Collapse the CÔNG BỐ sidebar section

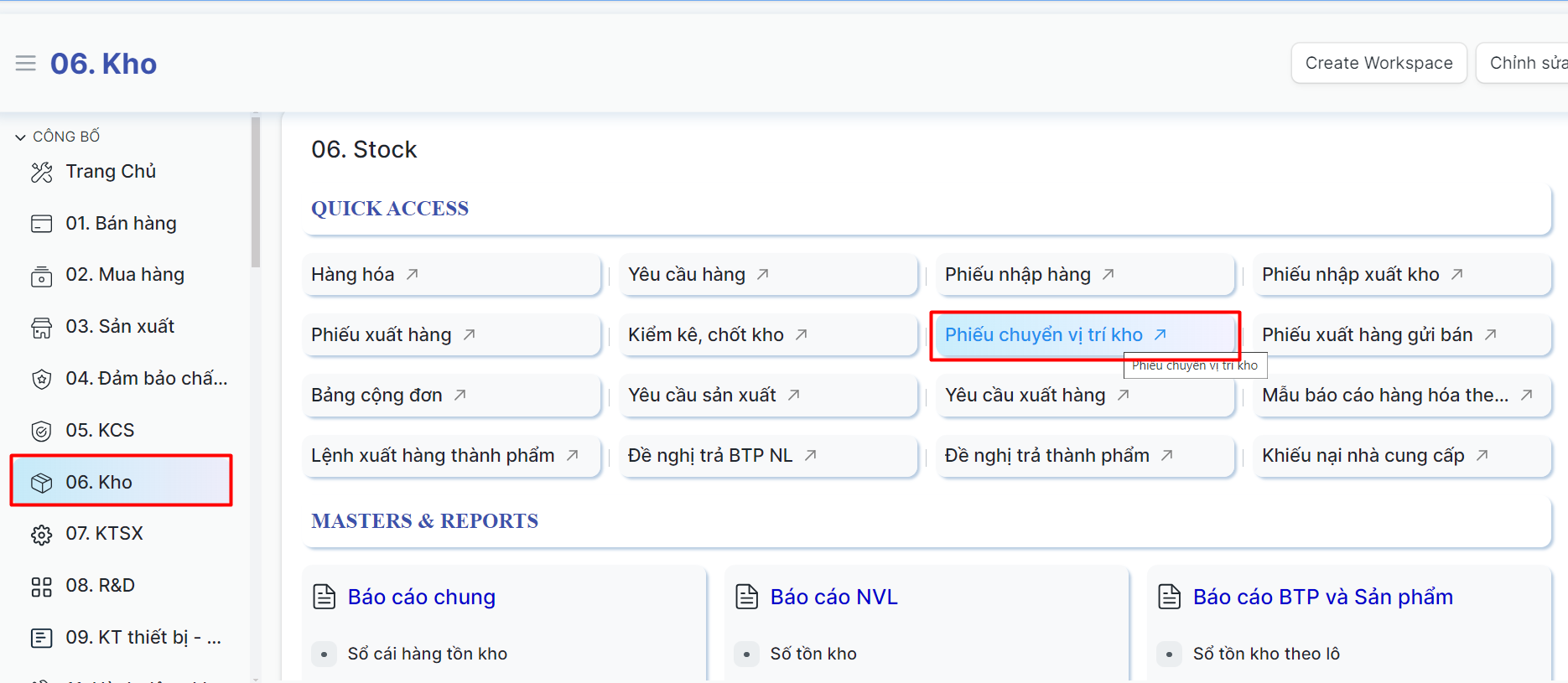point(21,137)
